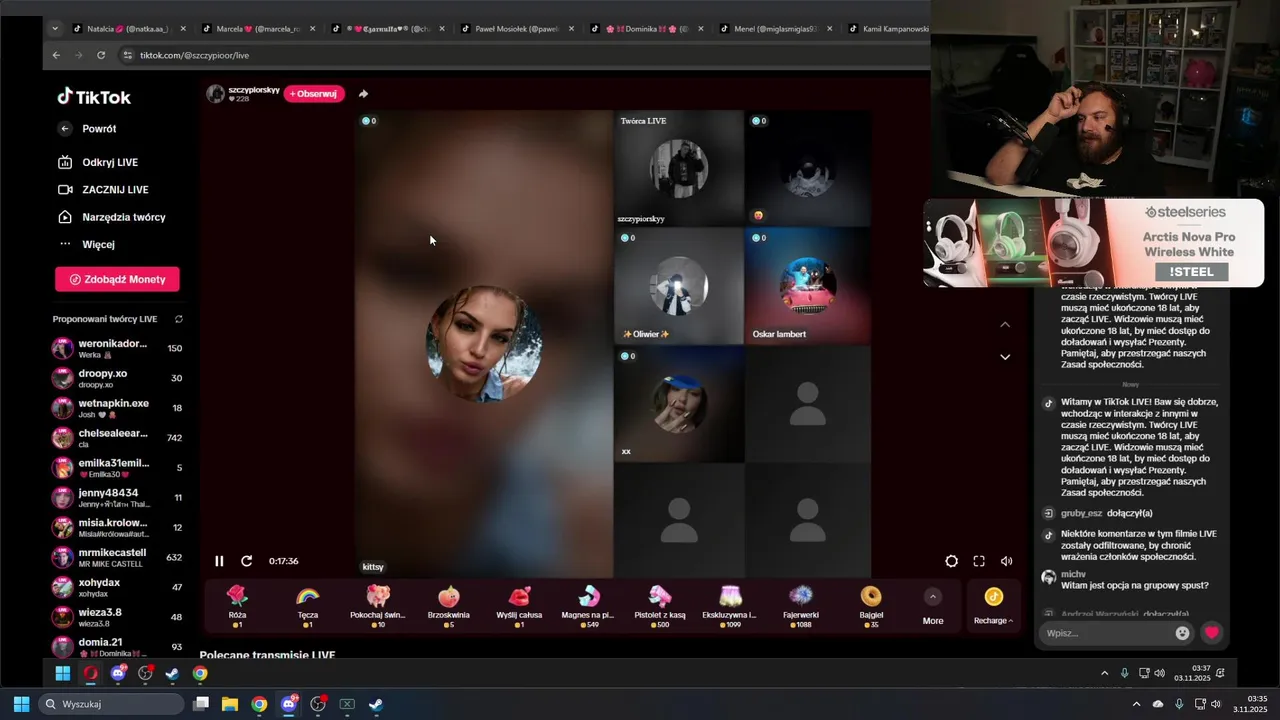Pick the Wyślij całusa gift
Screen dimensions: 1280x720
519,606
